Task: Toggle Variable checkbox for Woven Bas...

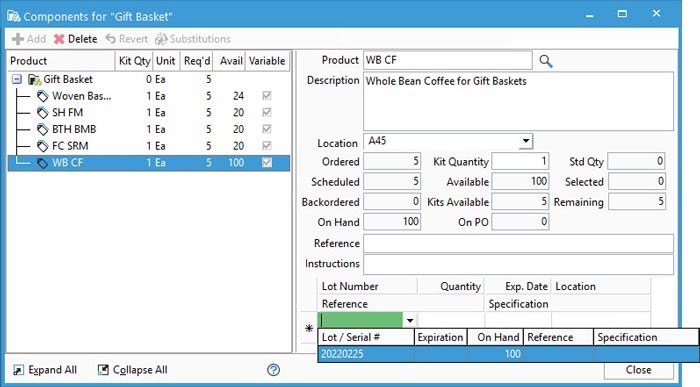Action: [x=267, y=96]
